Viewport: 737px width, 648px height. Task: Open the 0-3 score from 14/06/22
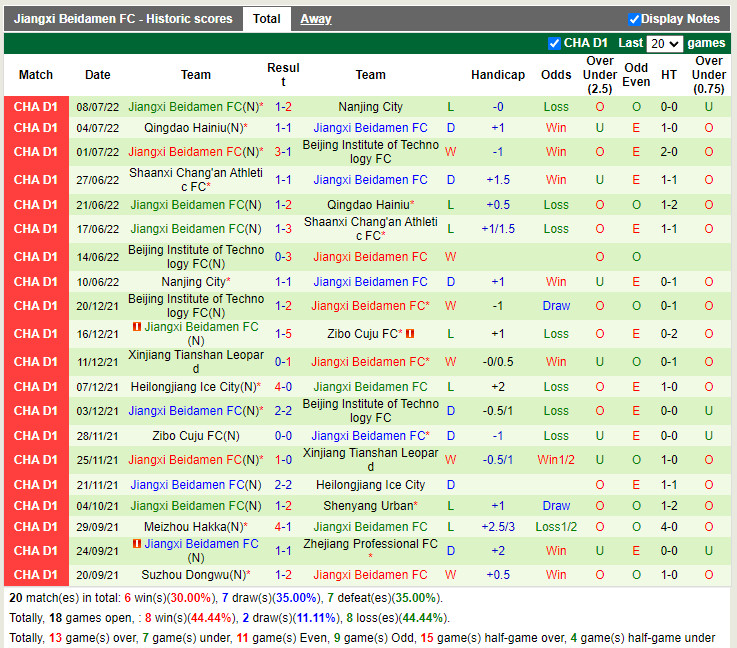pyautogui.click(x=283, y=257)
